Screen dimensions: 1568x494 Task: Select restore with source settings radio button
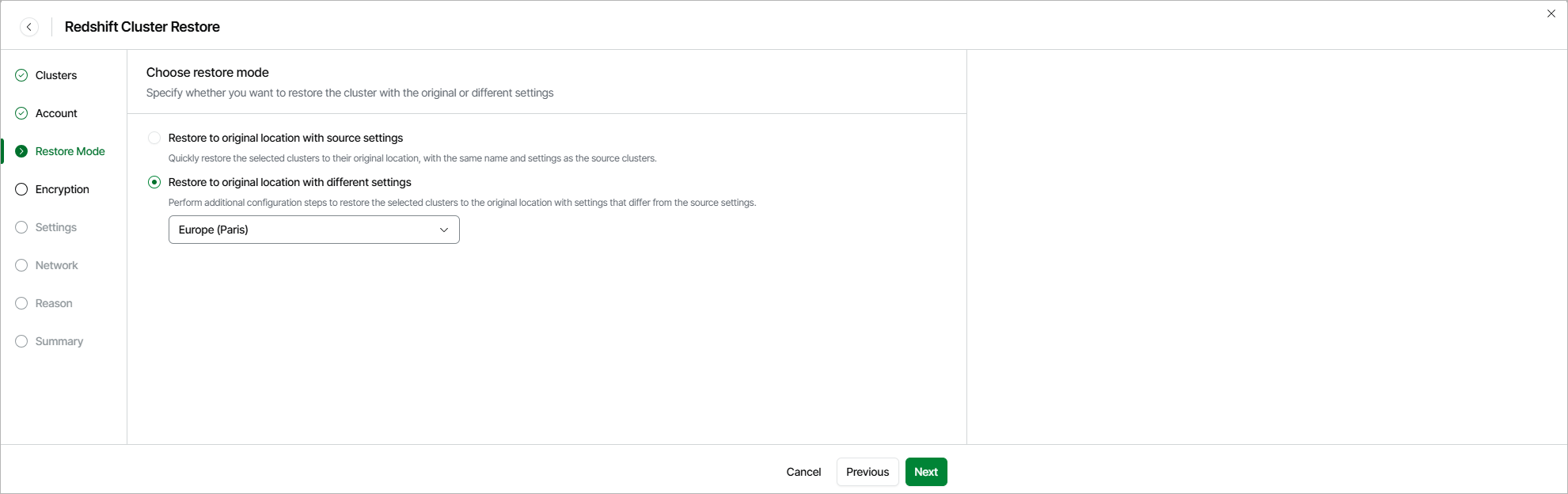click(x=154, y=138)
